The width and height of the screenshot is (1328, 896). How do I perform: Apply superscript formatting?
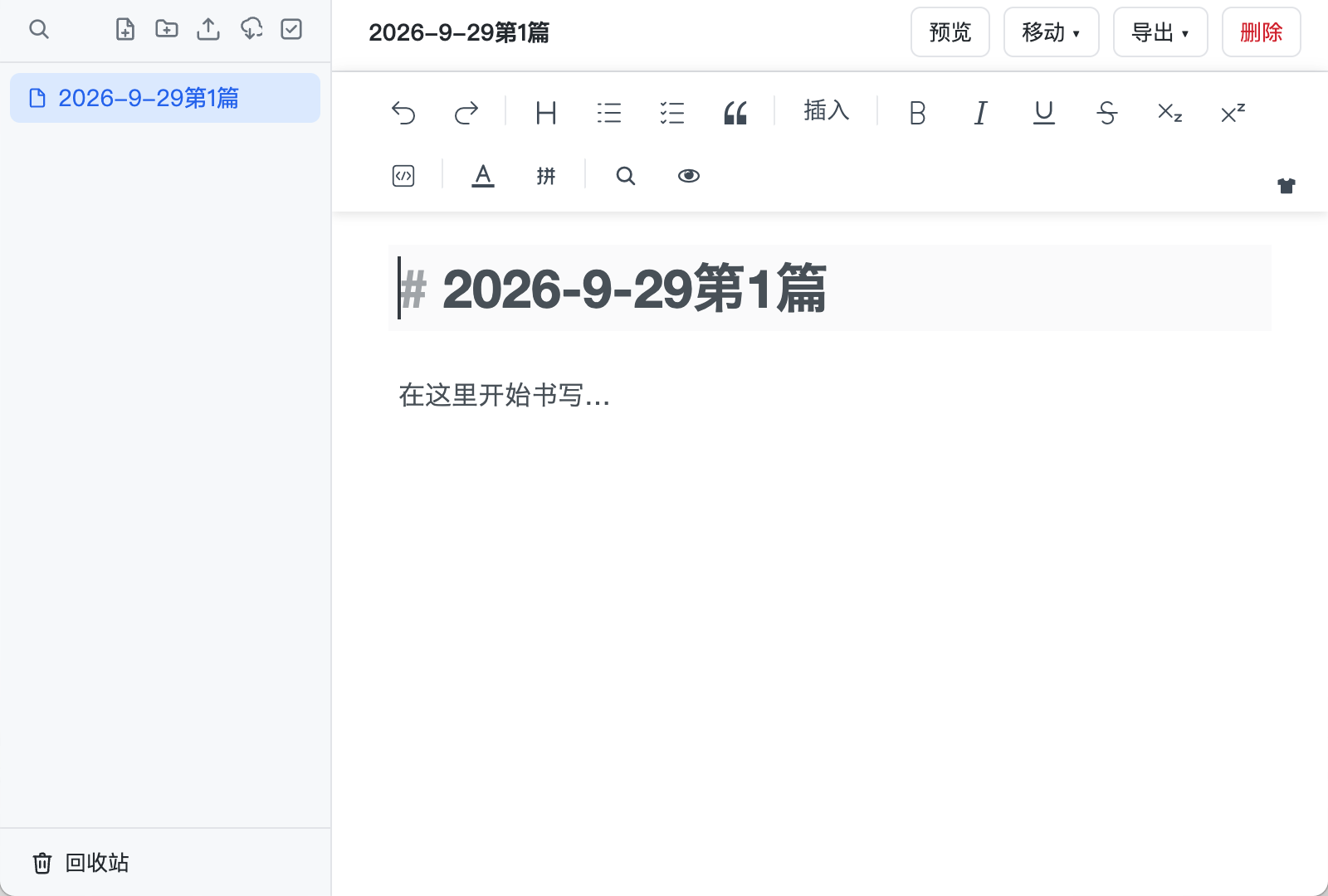[x=1233, y=112]
